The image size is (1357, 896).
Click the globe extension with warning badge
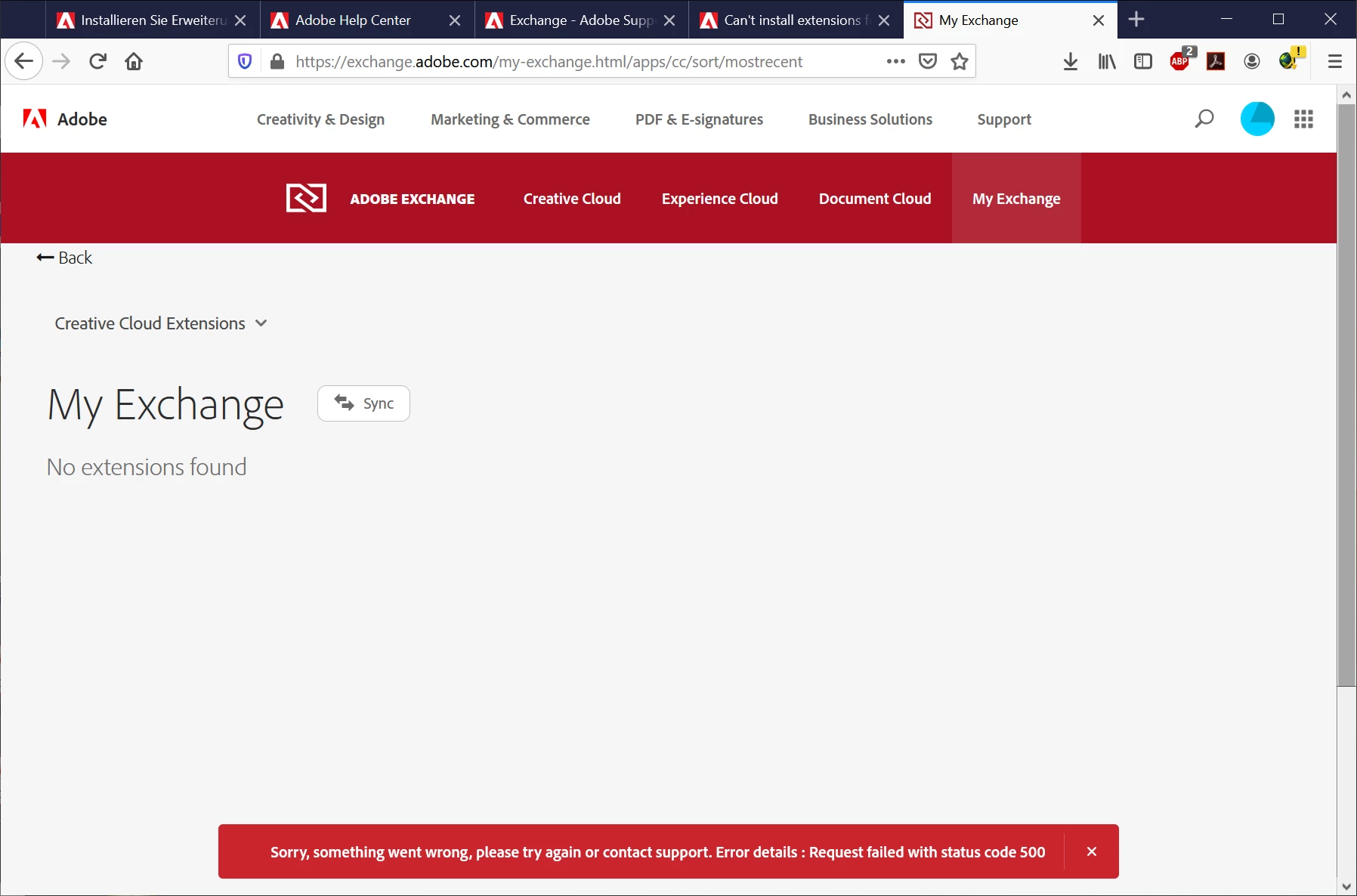coord(1290,59)
